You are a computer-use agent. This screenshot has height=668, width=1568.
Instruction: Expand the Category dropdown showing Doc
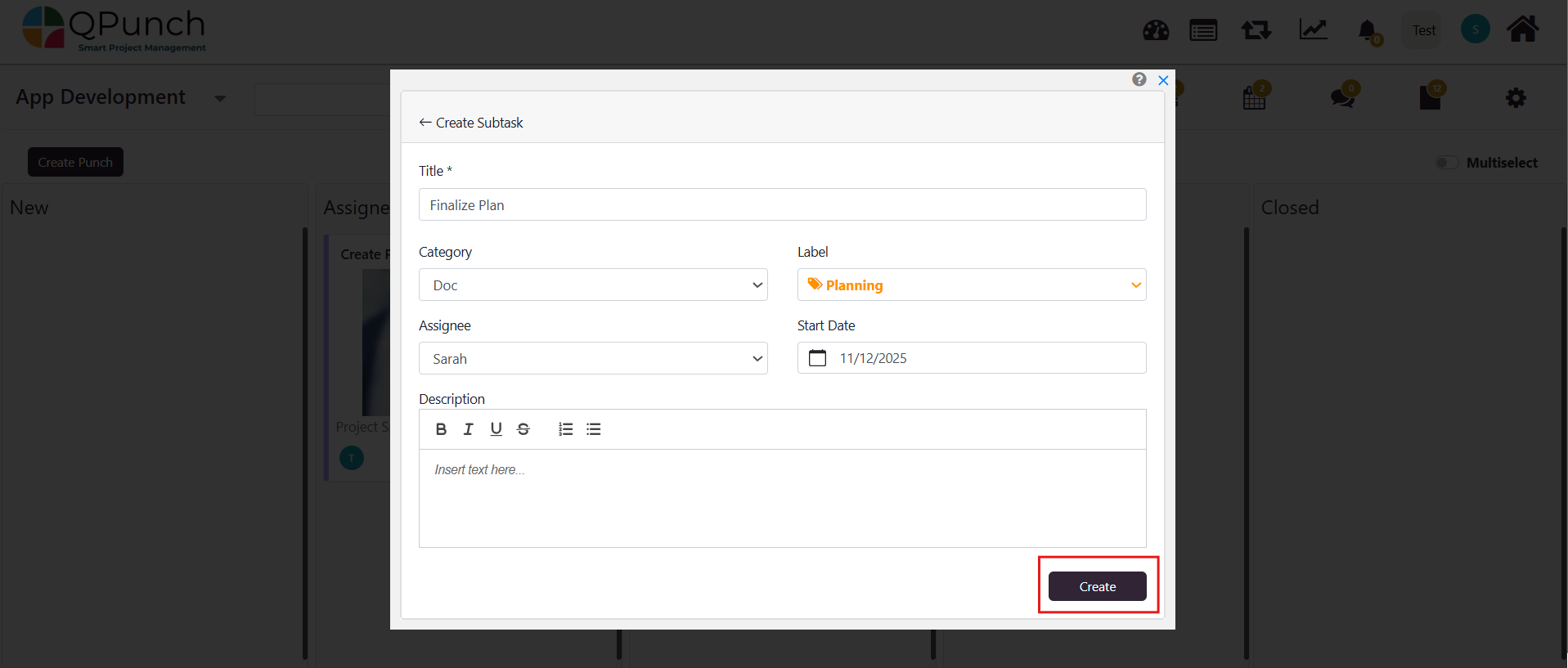pyautogui.click(x=593, y=285)
